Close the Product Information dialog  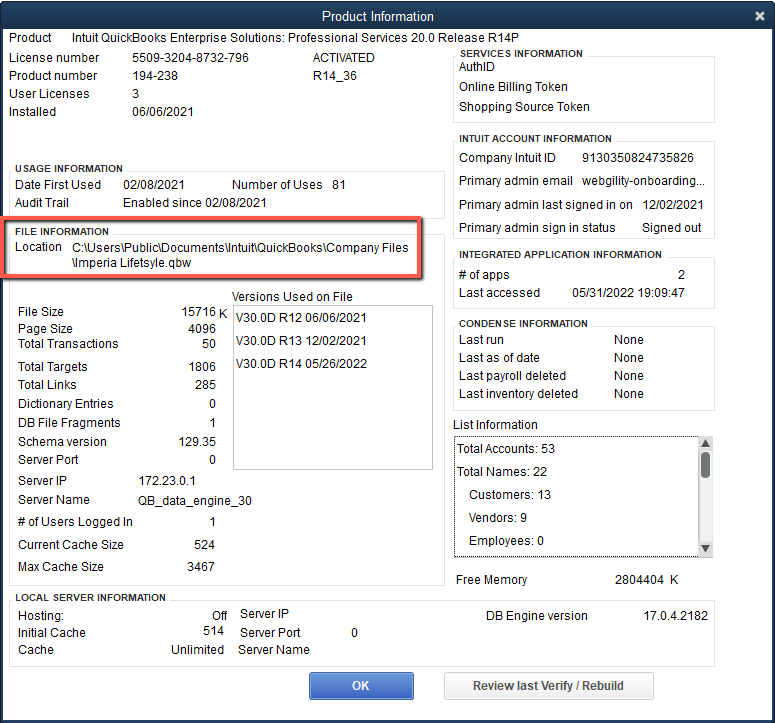pos(760,16)
